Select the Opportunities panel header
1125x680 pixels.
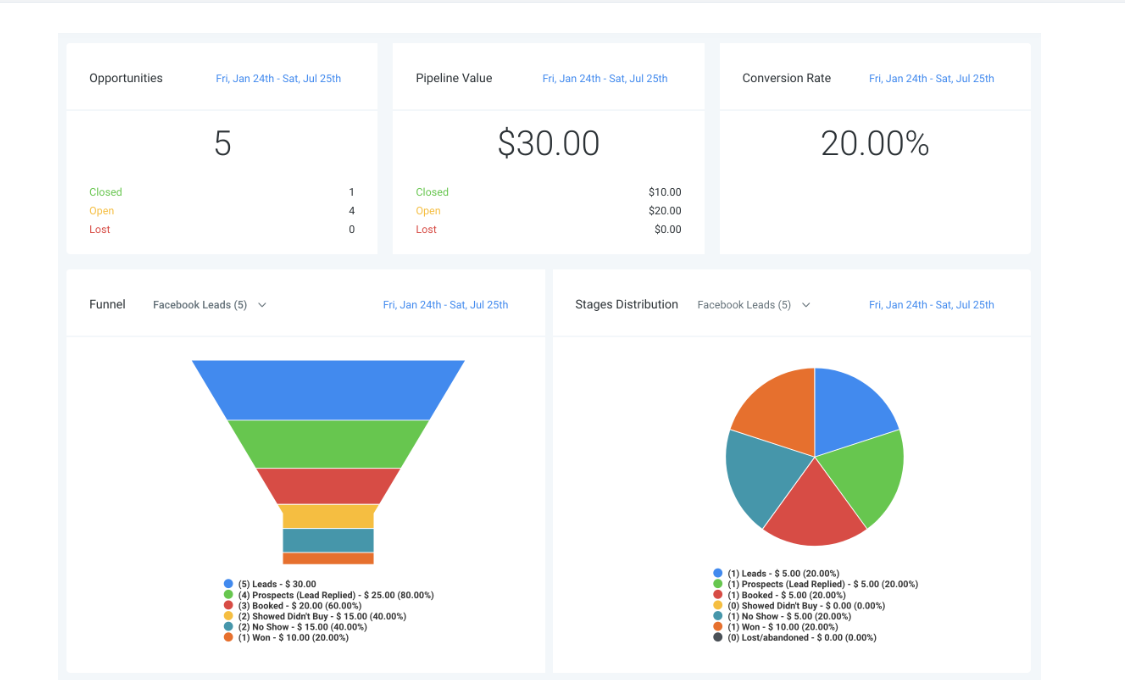pos(125,77)
